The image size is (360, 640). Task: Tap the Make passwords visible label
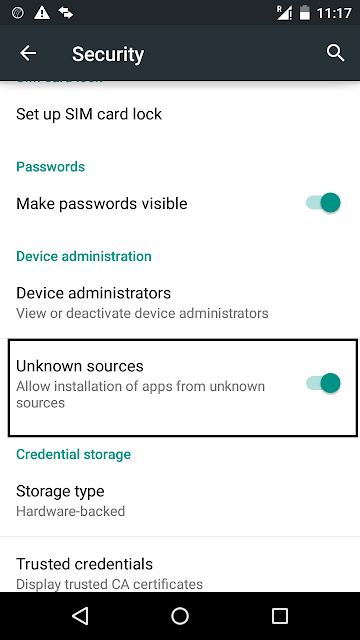point(102,203)
